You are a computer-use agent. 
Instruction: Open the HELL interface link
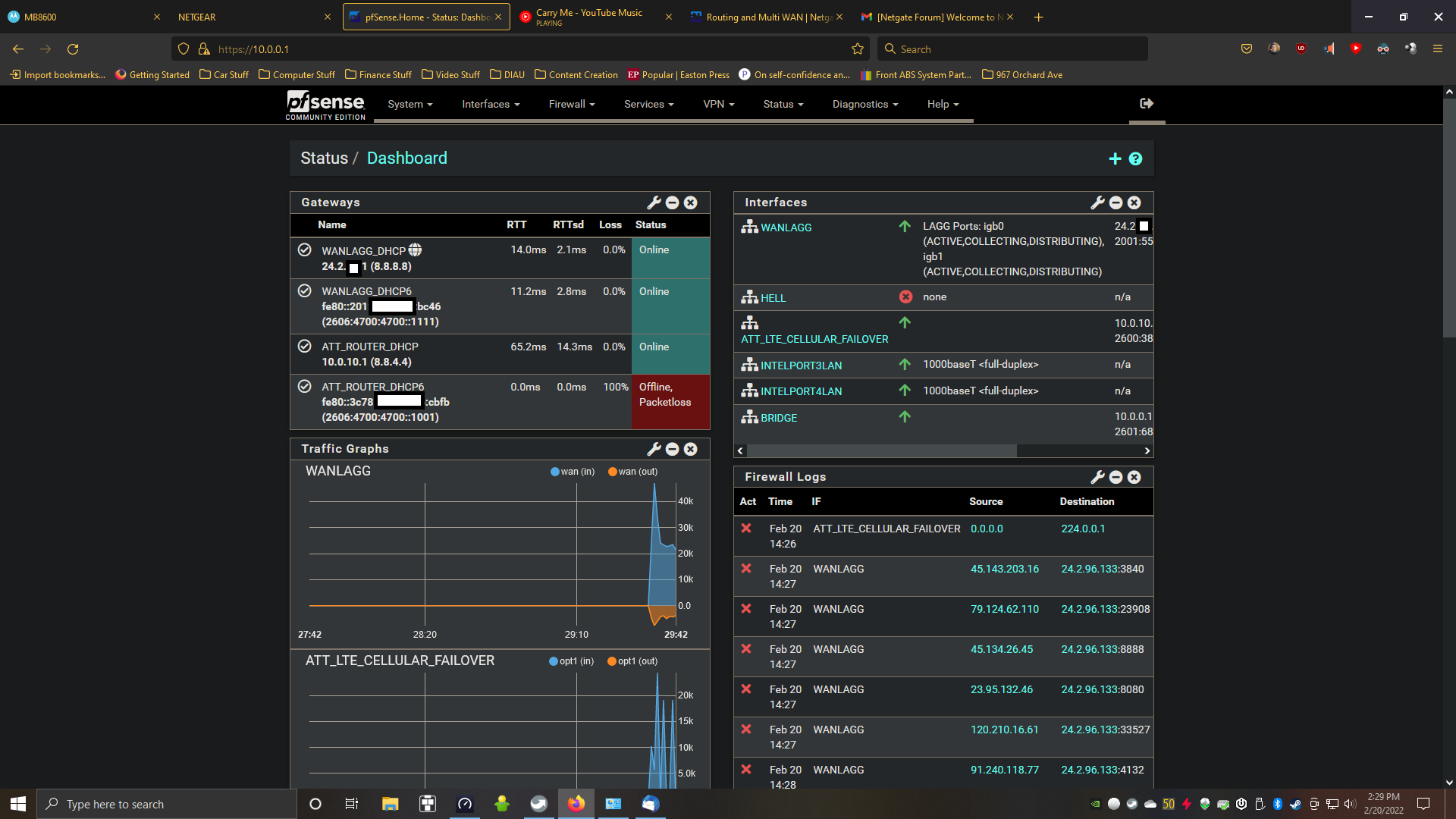[773, 298]
